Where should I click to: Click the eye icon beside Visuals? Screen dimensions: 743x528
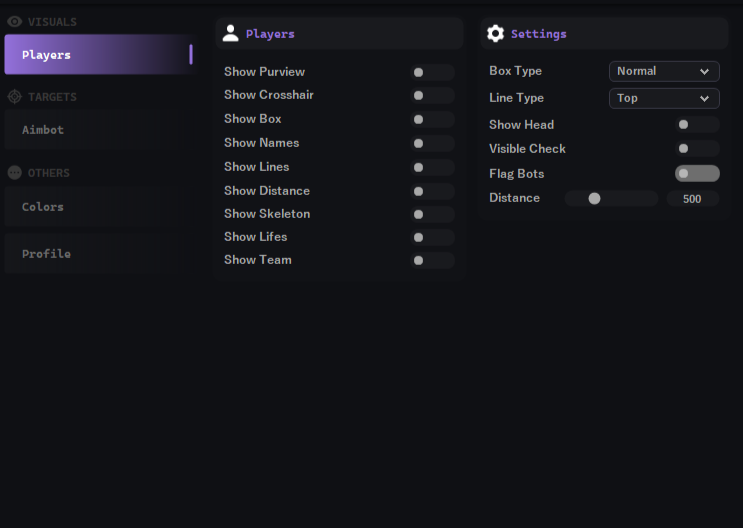click(14, 21)
